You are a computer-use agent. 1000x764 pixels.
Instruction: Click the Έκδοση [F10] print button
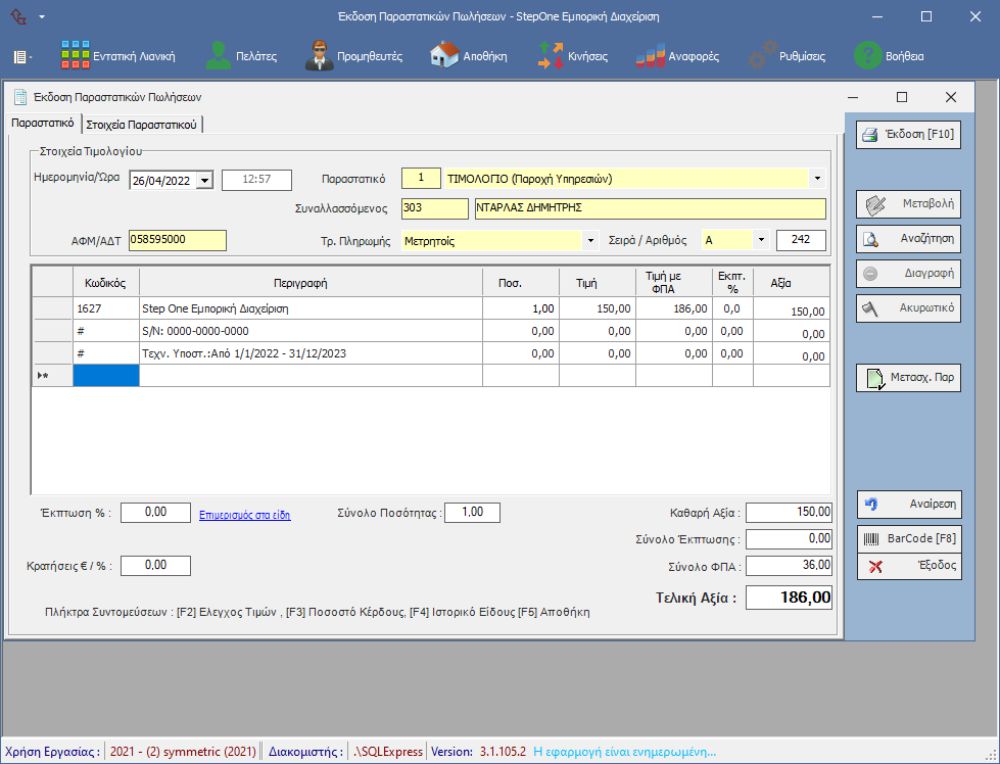pyautogui.click(x=908, y=135)
